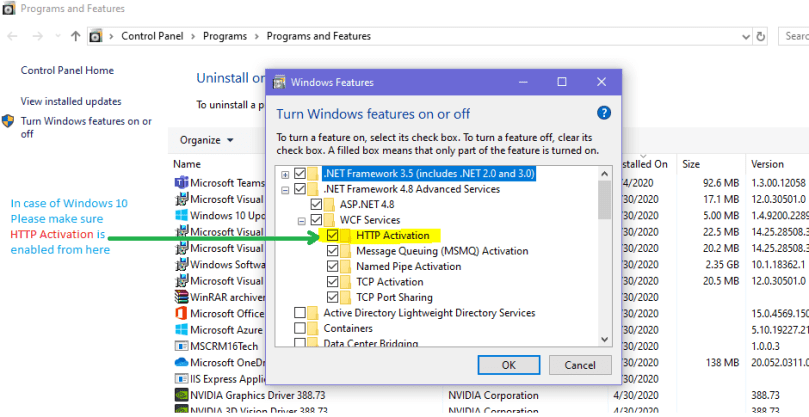Click the Microsoft Office icon in list
Image resolution: width=809 pixels, height=417 pixels.
click(181, 314)
